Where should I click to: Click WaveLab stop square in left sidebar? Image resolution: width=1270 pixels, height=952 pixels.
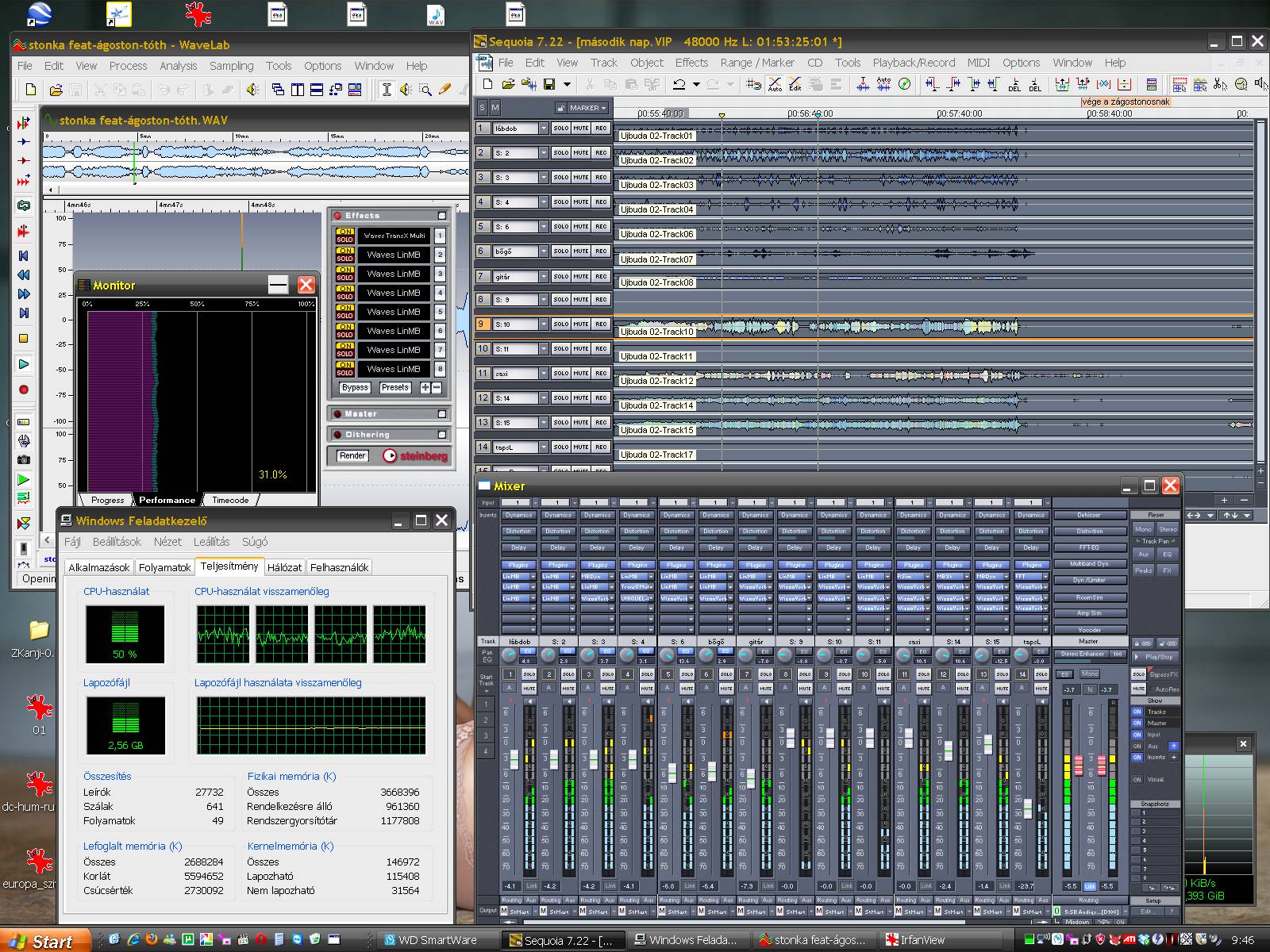point(23,339)
